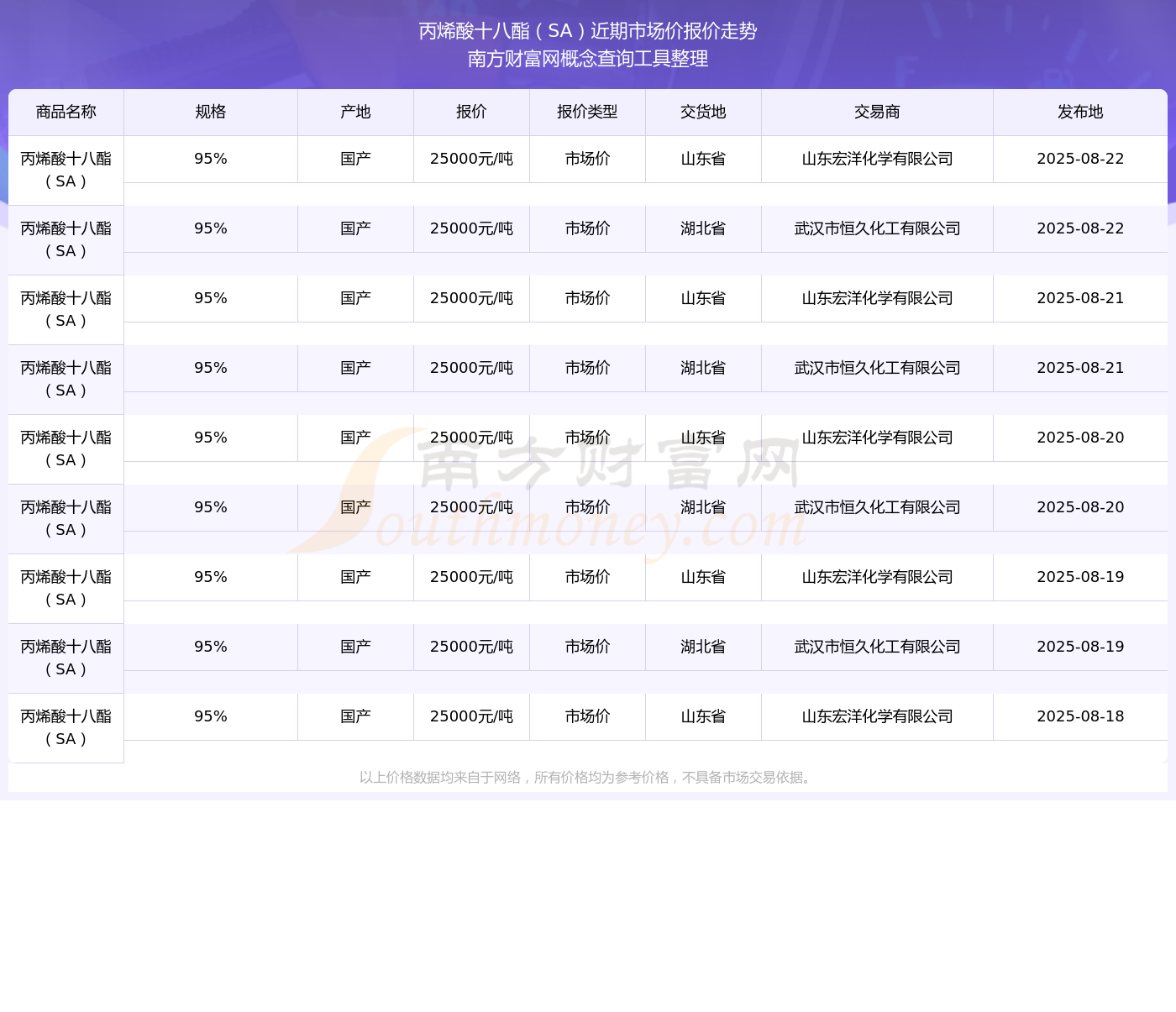Select 山东省 in the 2025-08-21 row
1176x1012 pixels.
pyautogui.click(x=704, y=298)
